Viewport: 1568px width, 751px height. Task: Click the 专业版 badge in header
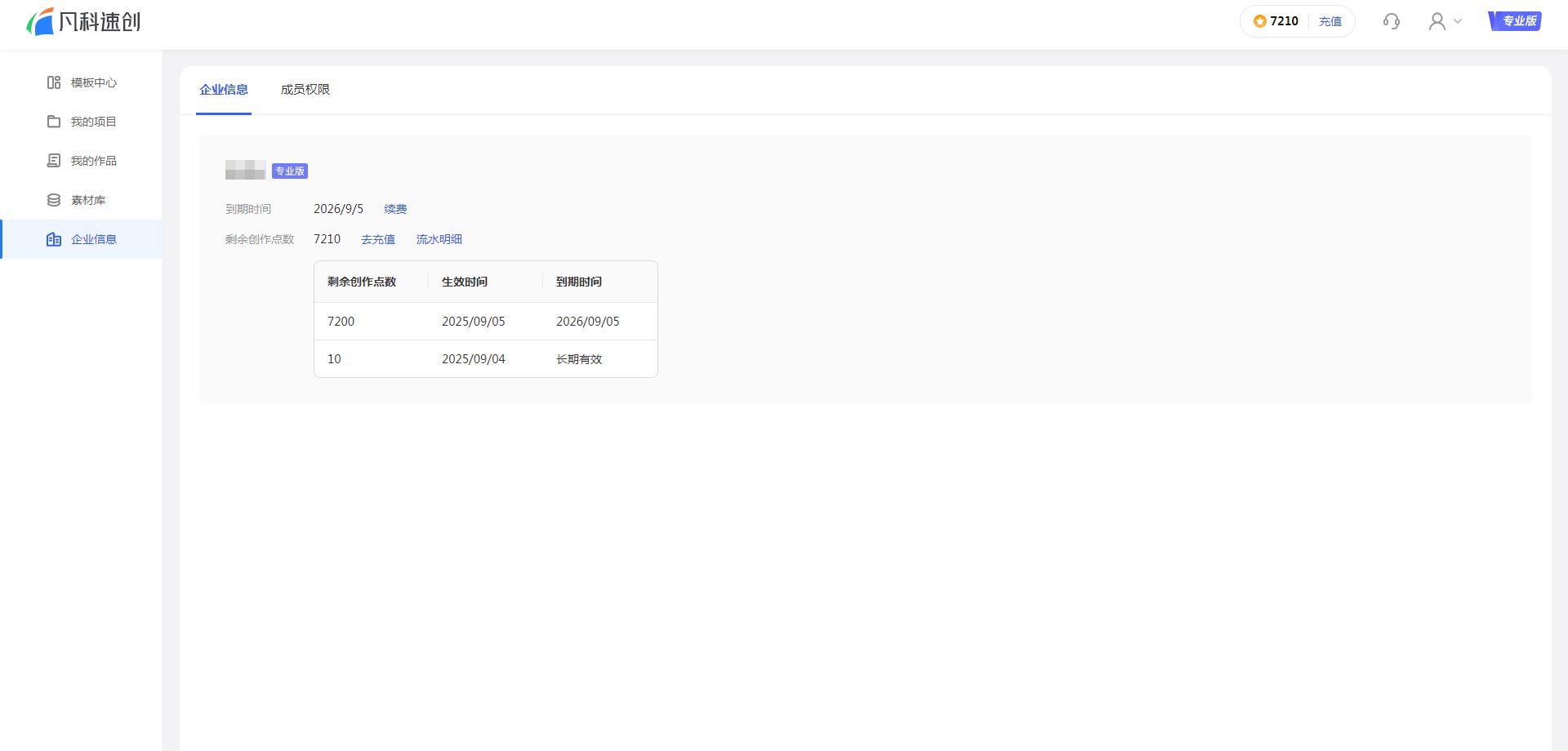tap(1515, 21)
